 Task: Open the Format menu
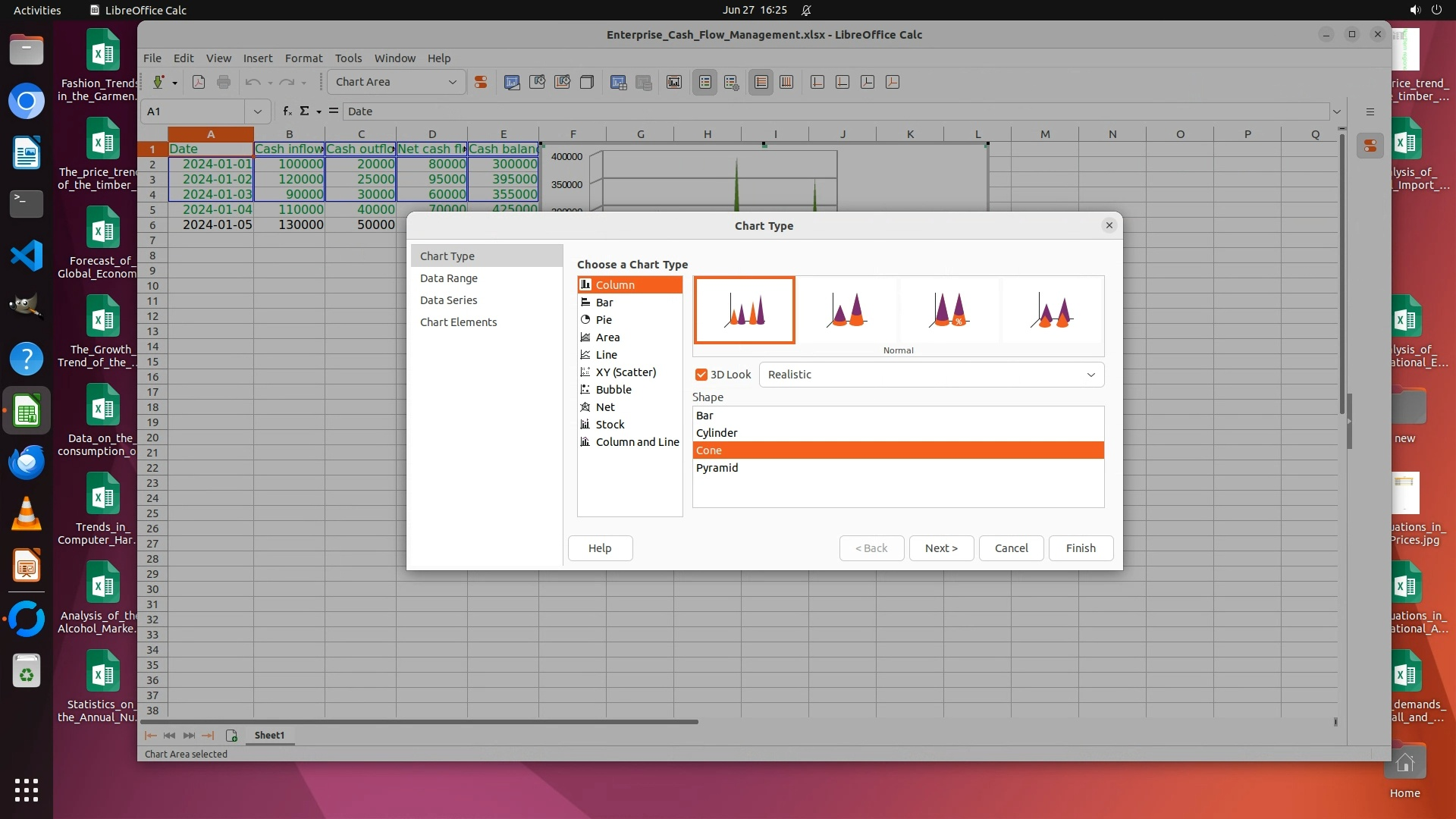pos(303,58)
